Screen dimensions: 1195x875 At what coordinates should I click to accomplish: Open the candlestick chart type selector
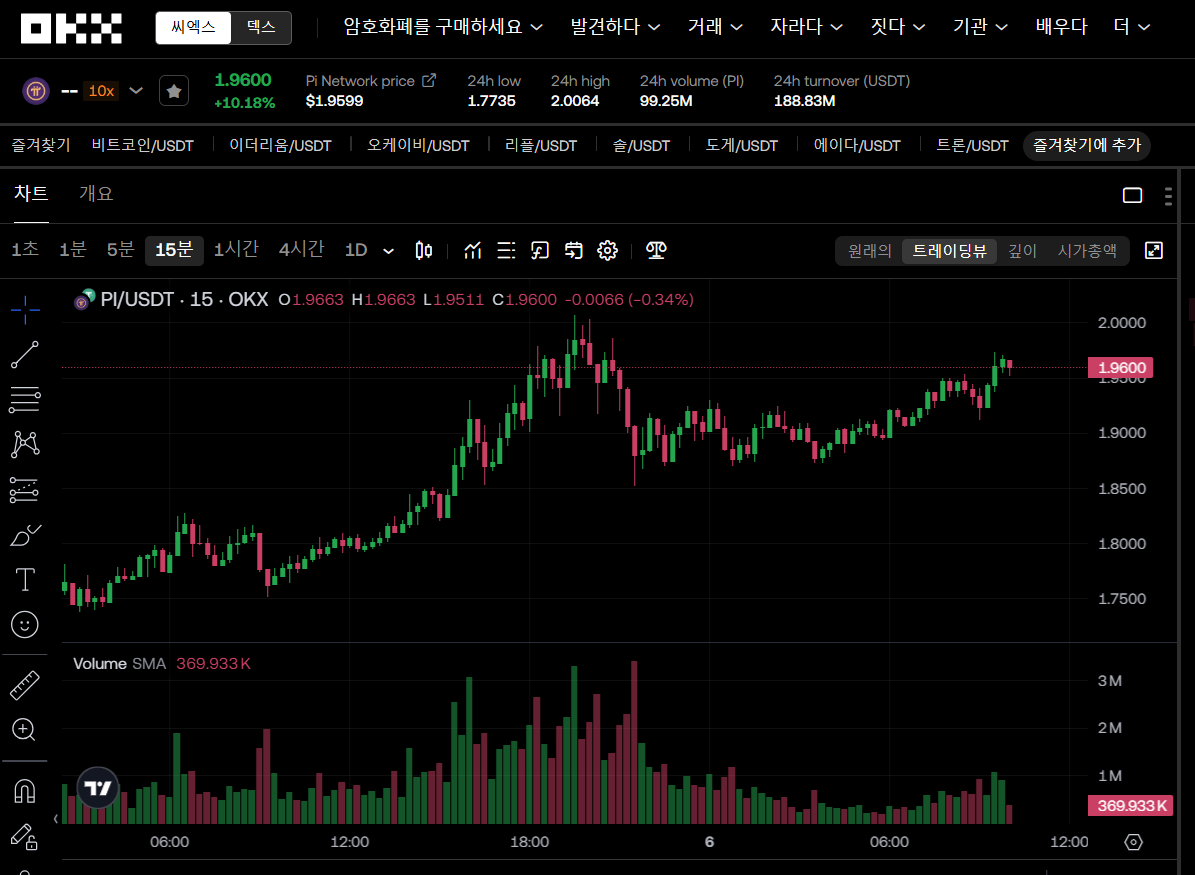coord(424,250)
